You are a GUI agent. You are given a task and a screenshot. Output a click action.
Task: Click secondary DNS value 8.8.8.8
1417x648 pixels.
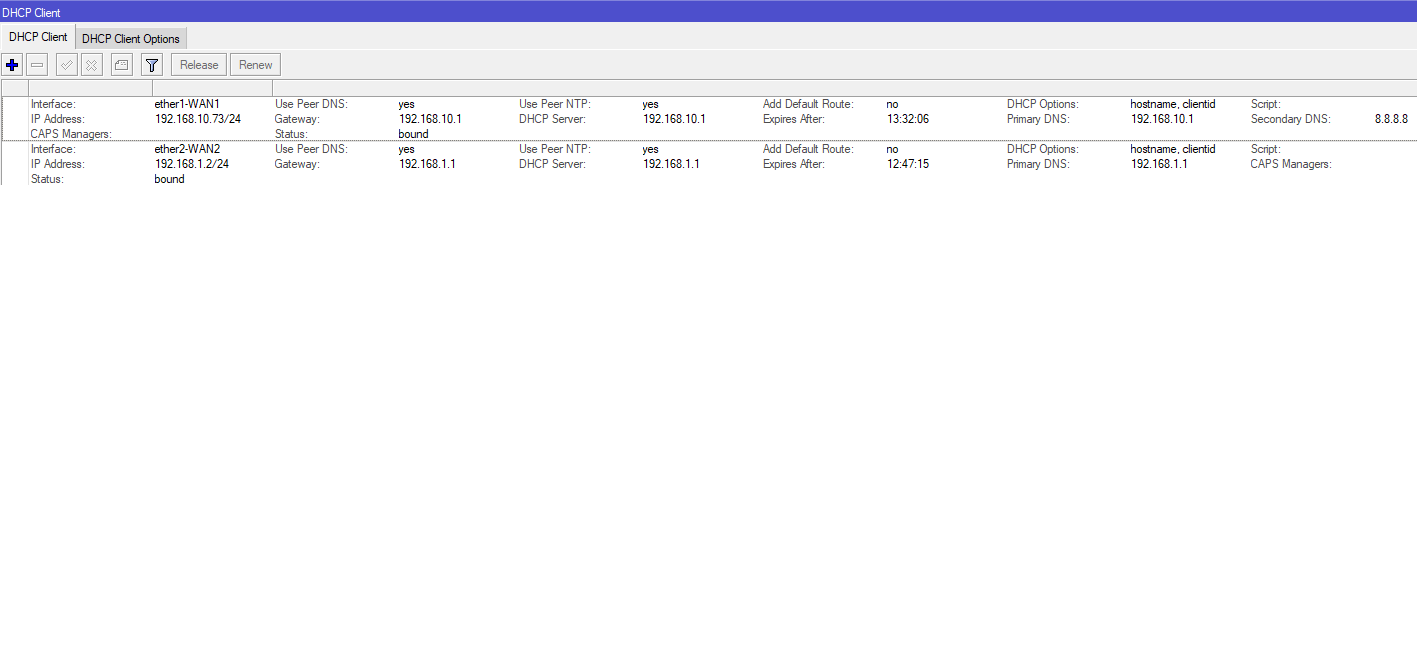coord(1391,119)
